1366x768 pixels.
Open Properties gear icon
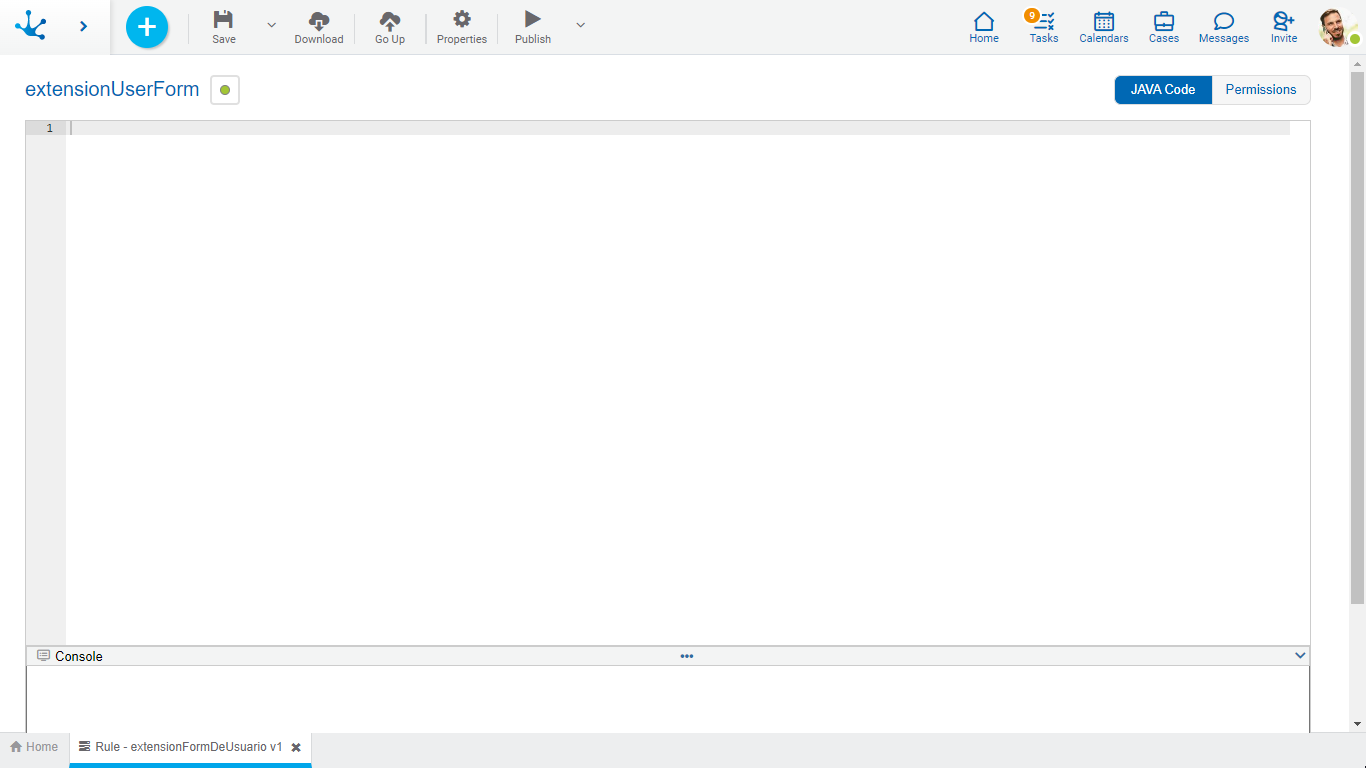[461, 20]
